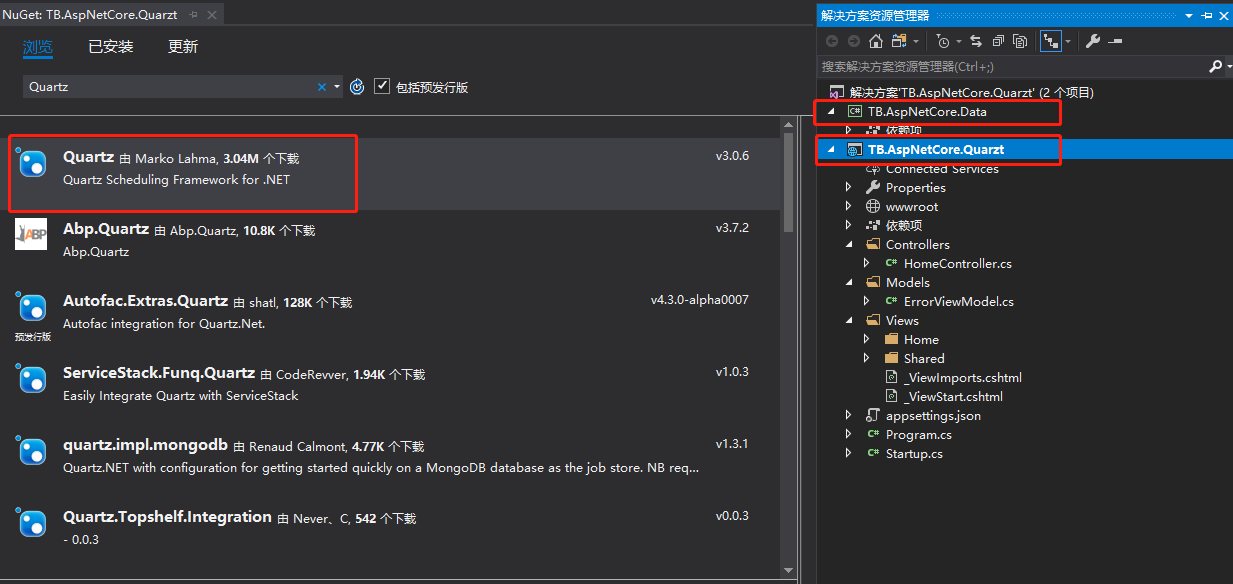Open the pending changes filter dropdown arrow

point(958,41)
